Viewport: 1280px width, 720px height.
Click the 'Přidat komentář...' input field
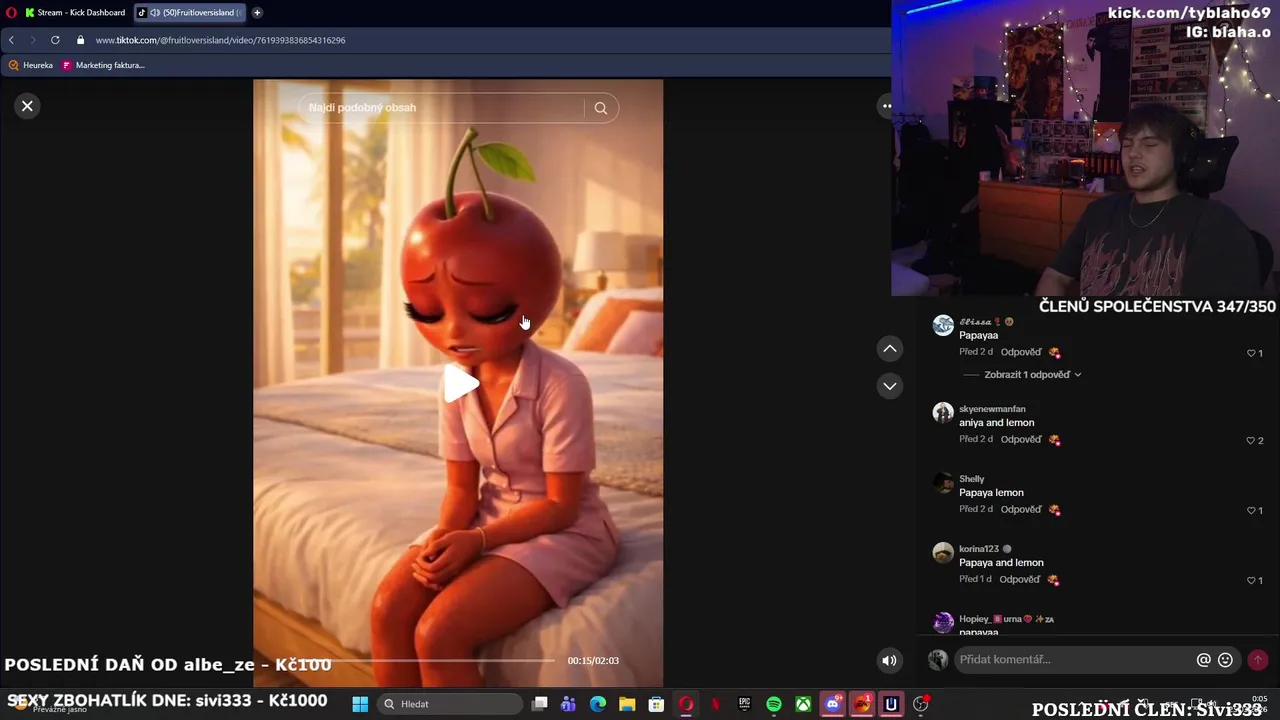pyautogui.click(x=1075, y=660)
